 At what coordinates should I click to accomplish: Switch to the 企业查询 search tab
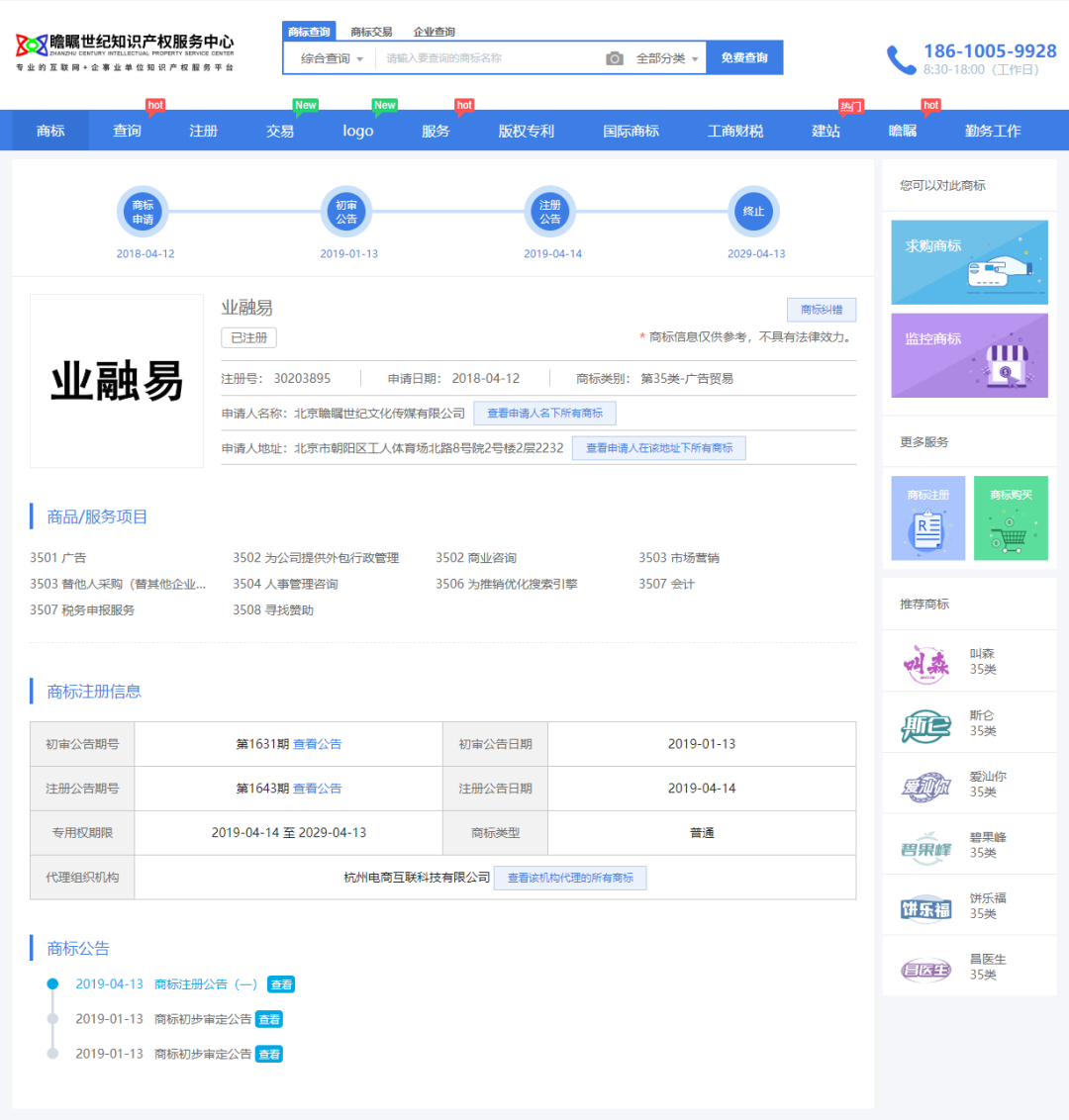point(435,32)
